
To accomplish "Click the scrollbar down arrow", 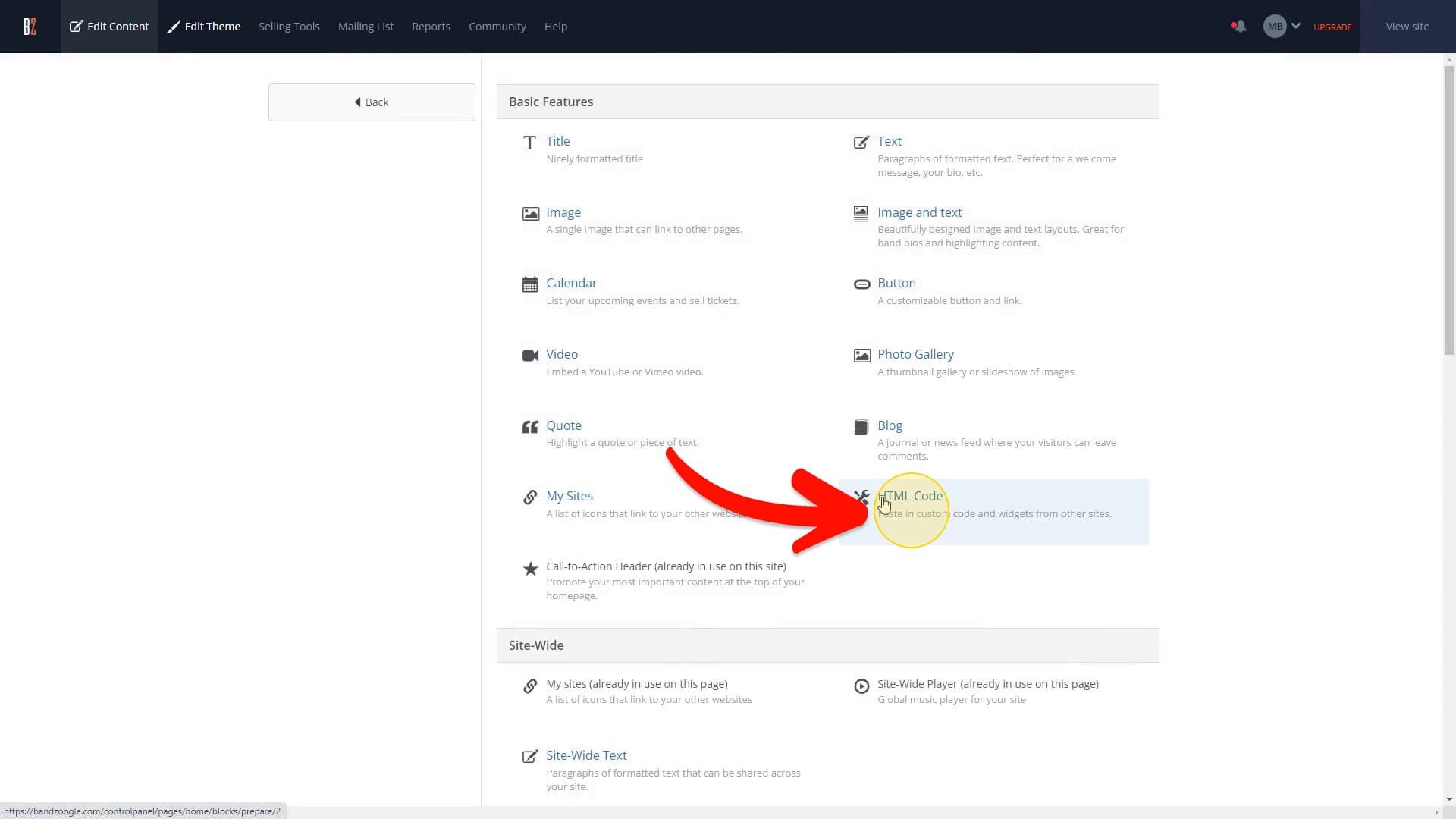I will [1449, 799].
